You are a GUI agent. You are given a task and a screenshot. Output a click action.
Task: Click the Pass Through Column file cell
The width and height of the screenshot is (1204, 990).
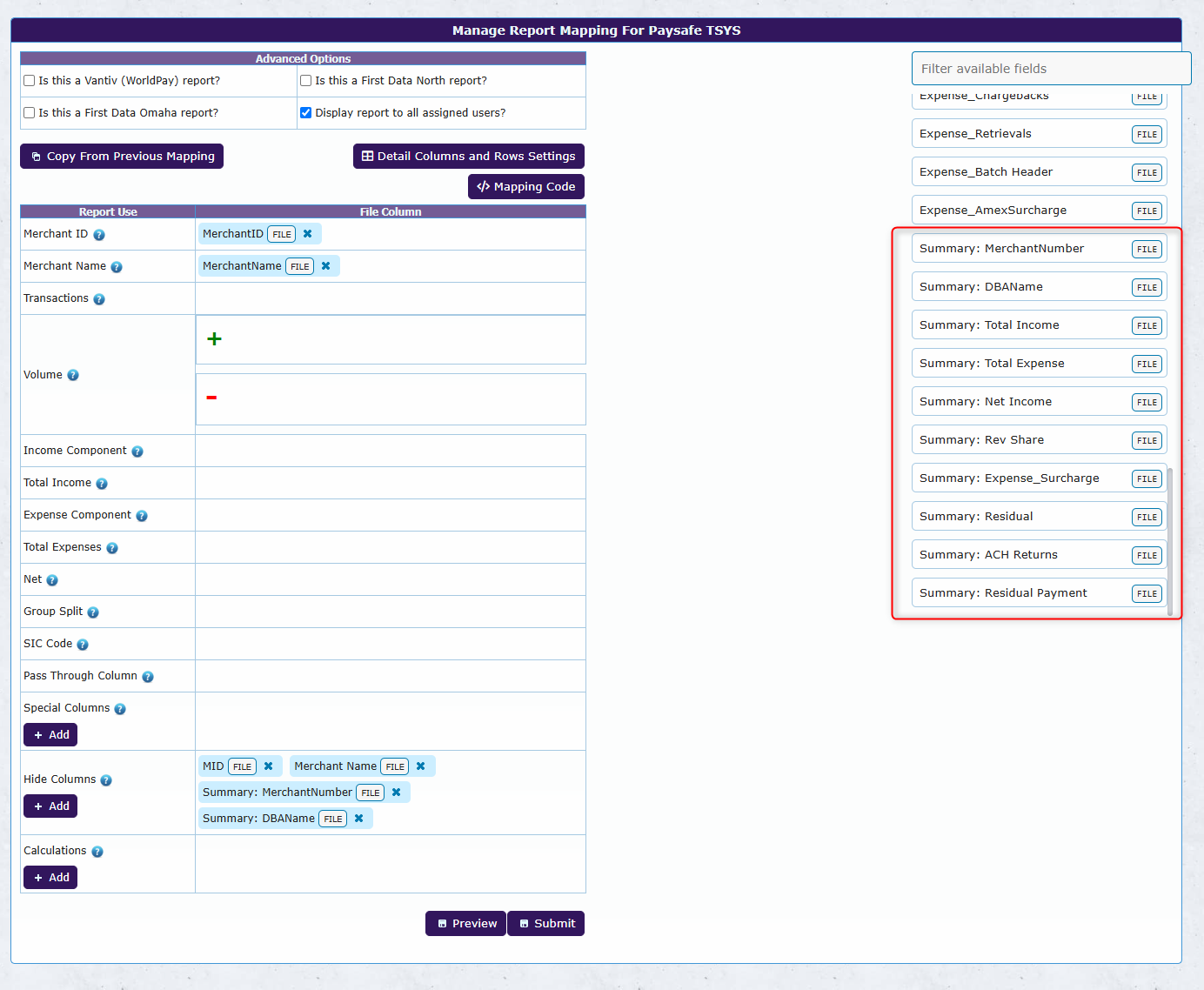(x=391, y=676)
